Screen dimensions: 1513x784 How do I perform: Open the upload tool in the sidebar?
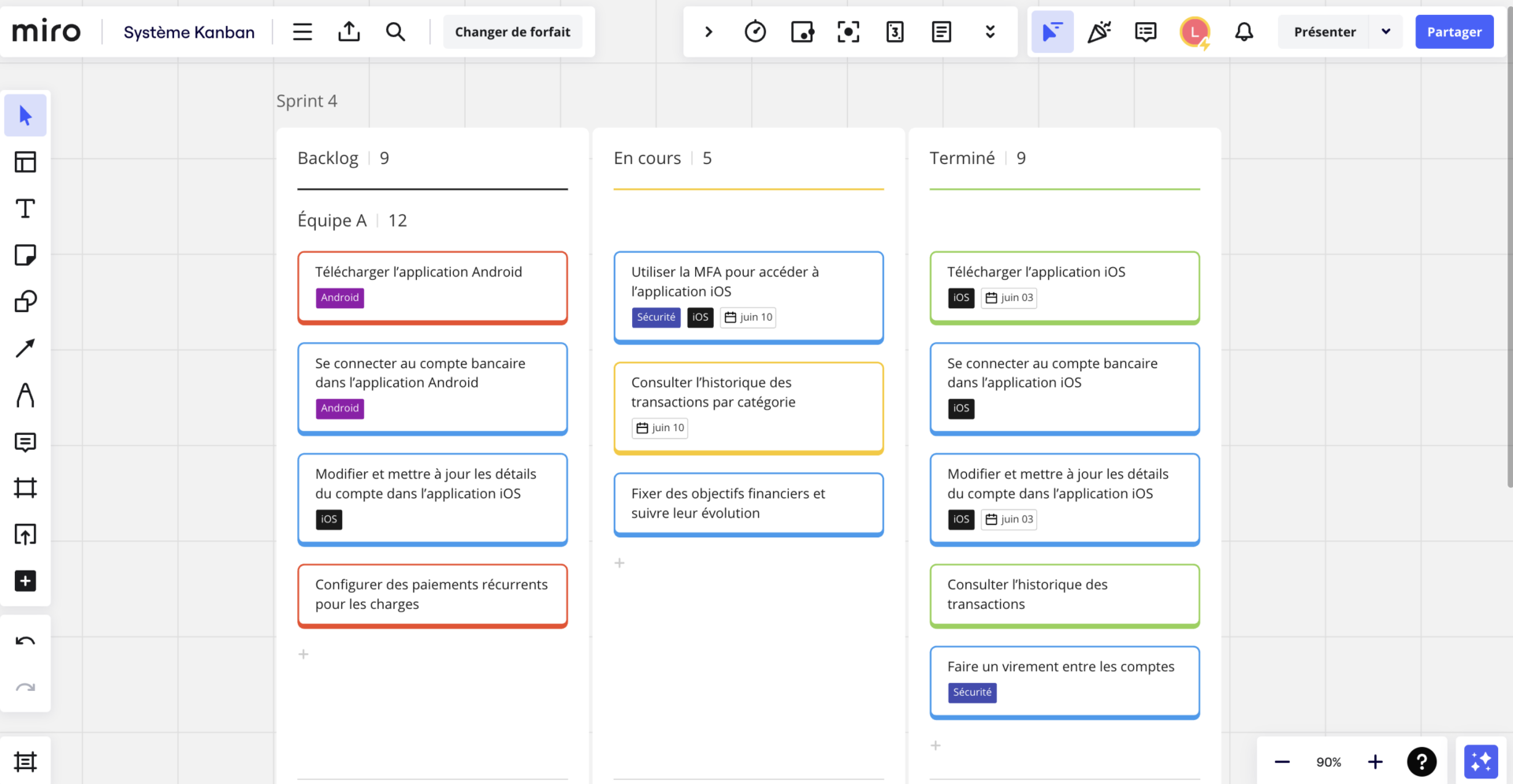[26, 534]
